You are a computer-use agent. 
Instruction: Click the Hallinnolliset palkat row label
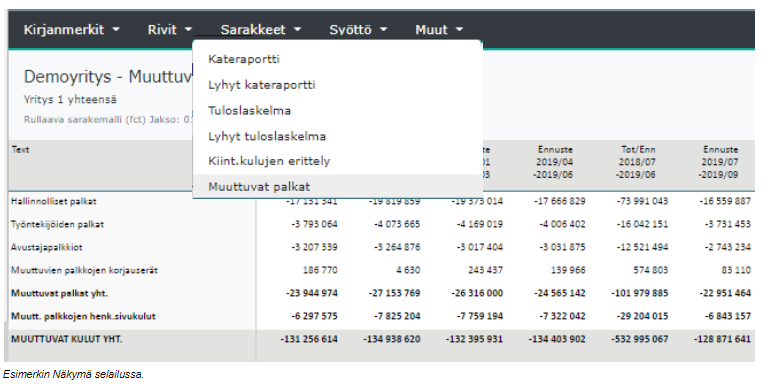pyautogui.click(x=53, y=202)
